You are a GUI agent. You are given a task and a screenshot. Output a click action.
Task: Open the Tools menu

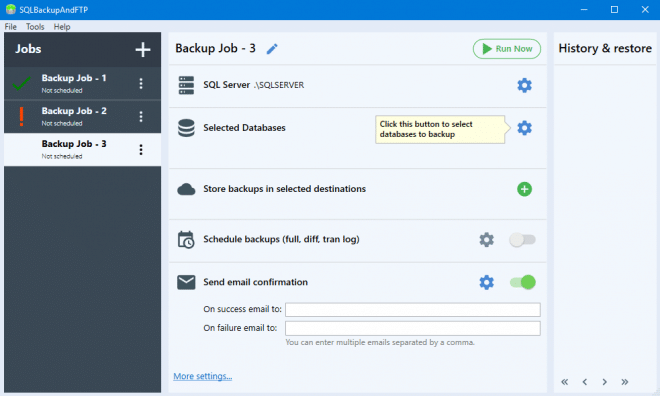coord(35,27)
